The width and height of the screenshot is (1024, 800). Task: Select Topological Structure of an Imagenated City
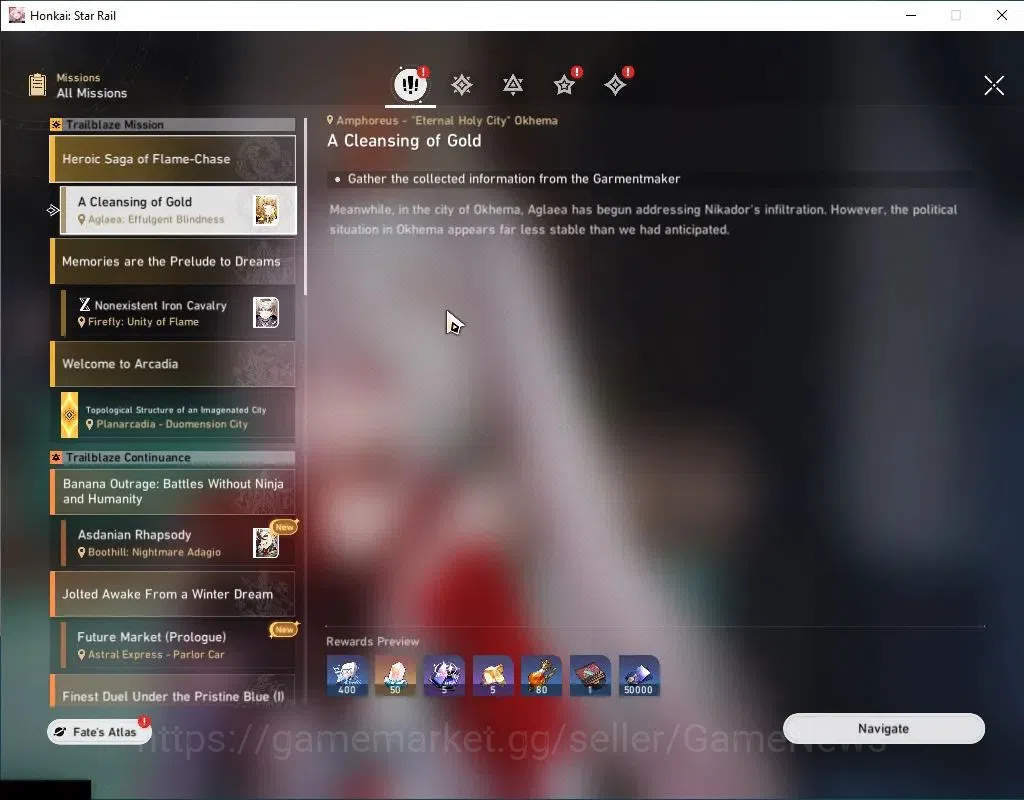[178, 415]
